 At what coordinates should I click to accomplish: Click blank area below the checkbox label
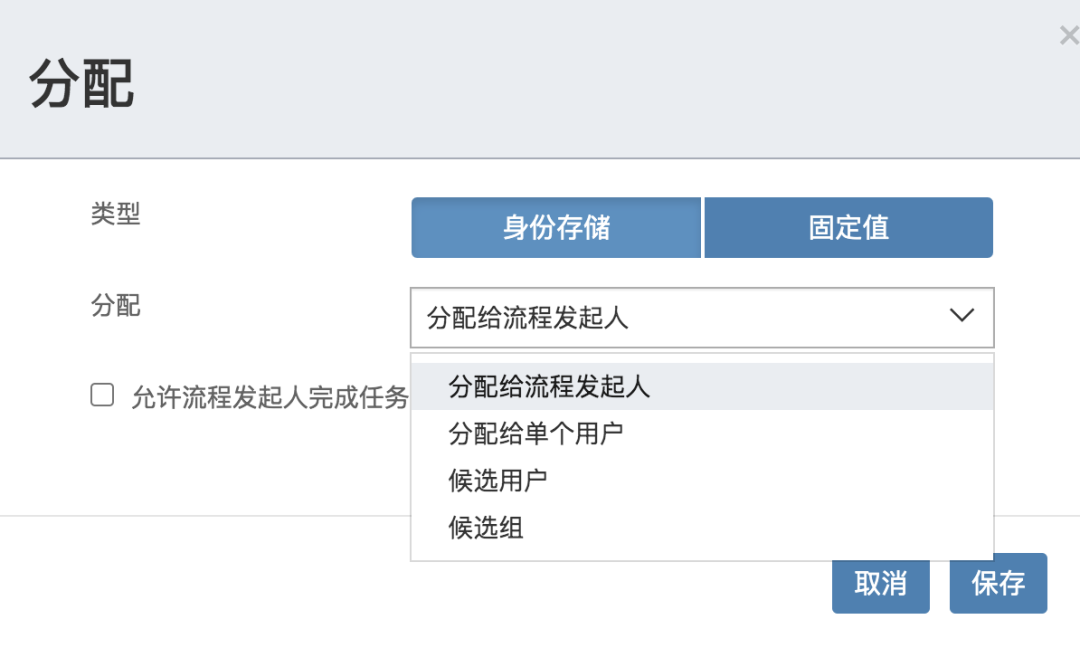coord(207,461)
